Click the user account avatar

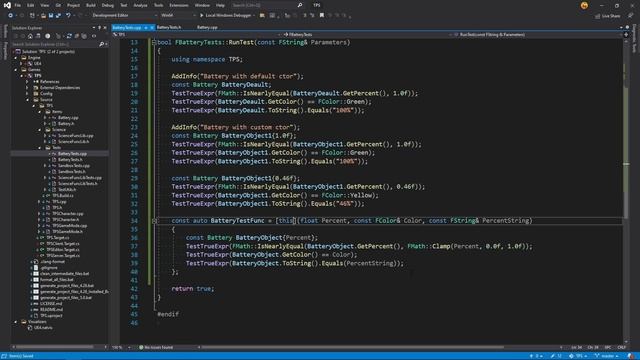(x=584, y=5)
